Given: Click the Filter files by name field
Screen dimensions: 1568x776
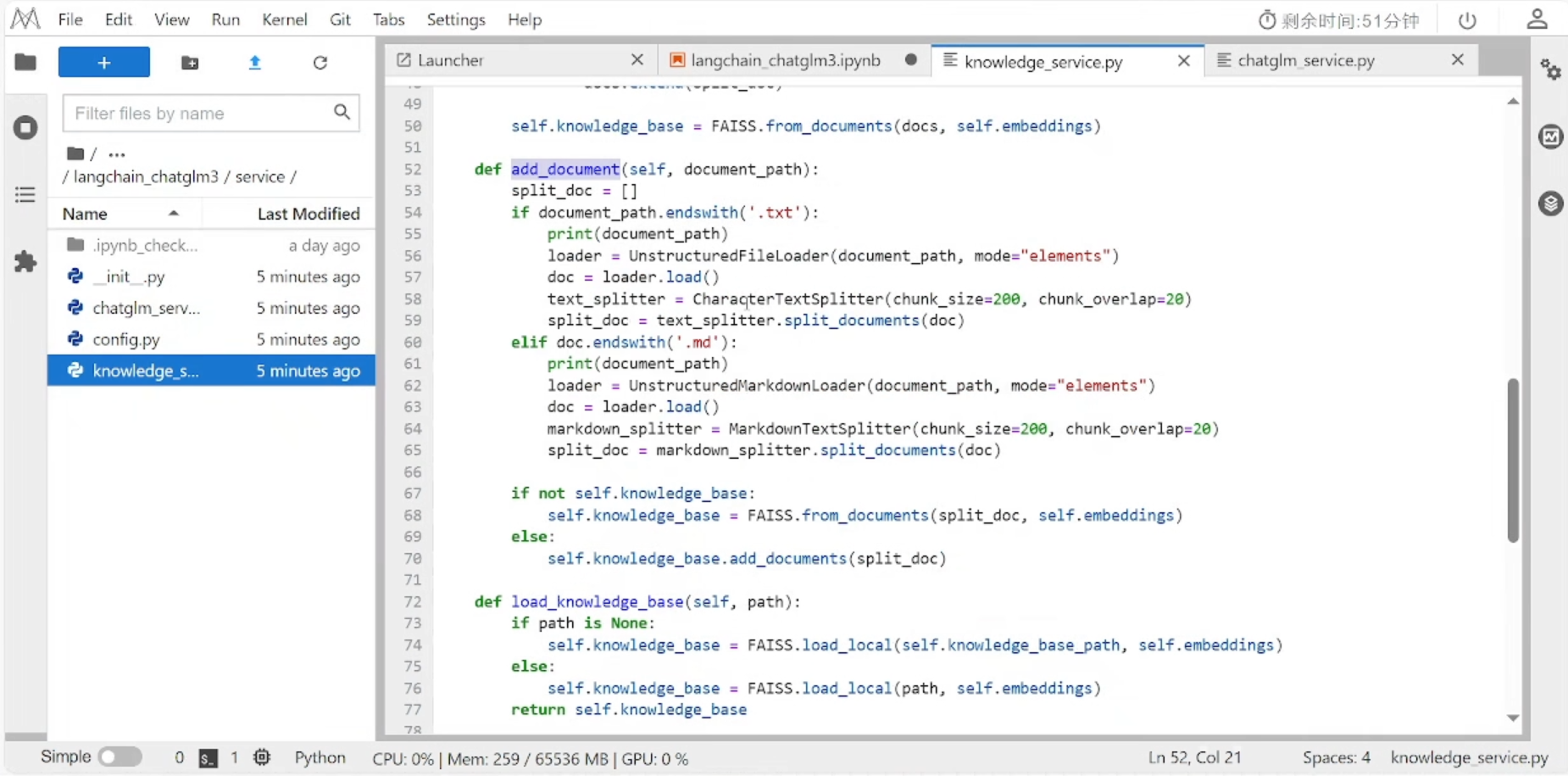Looking at the screenshot, I should 200,113.
